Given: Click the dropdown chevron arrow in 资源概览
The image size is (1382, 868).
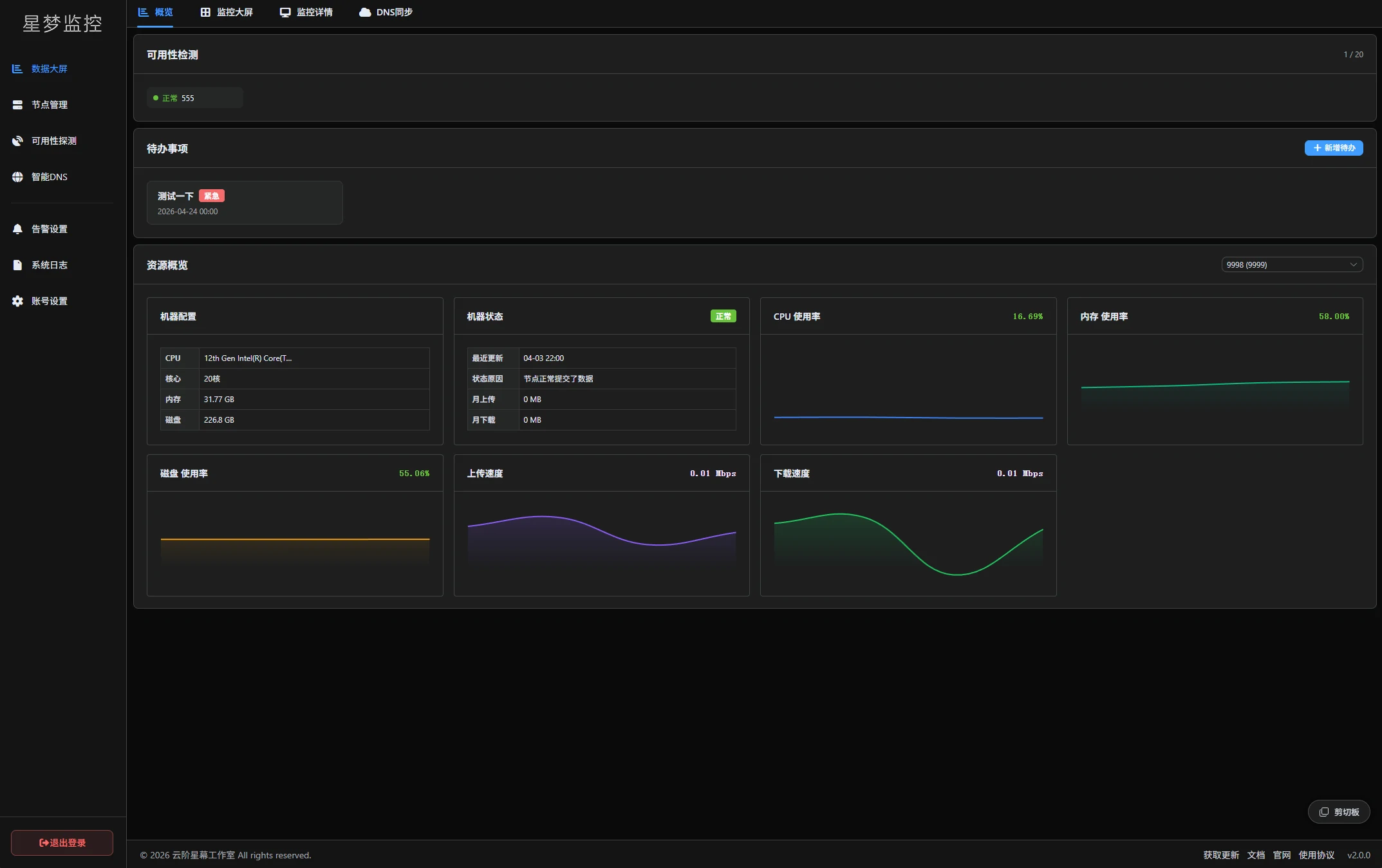Looking at the screenshot, I should tap(1353, 264).
